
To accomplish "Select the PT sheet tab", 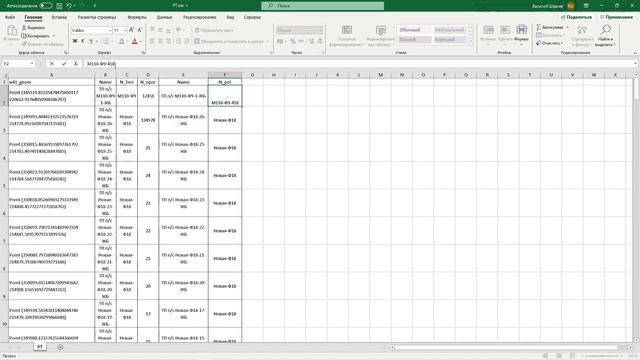I will tap(40, 347).
